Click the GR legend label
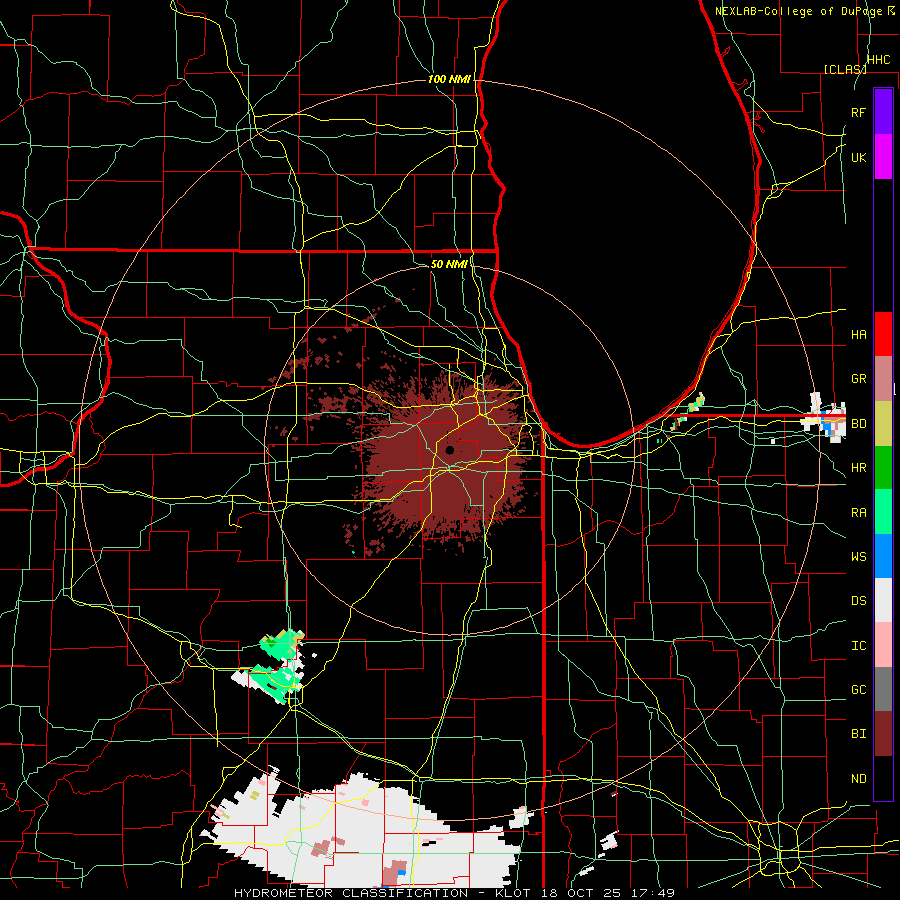The image size is (900, 900). (x=859, y=379)
